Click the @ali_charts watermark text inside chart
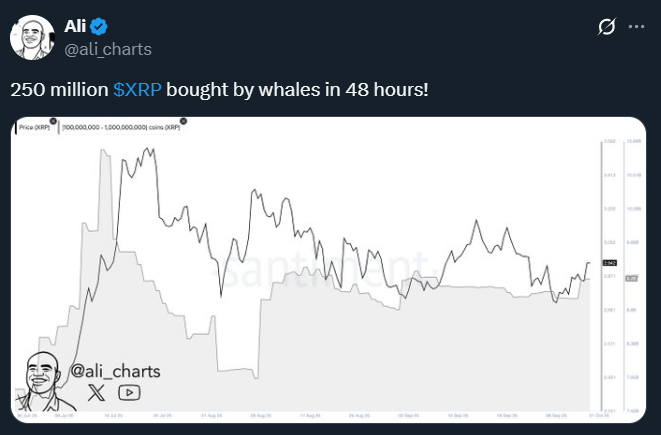 [x=116, y=371]
